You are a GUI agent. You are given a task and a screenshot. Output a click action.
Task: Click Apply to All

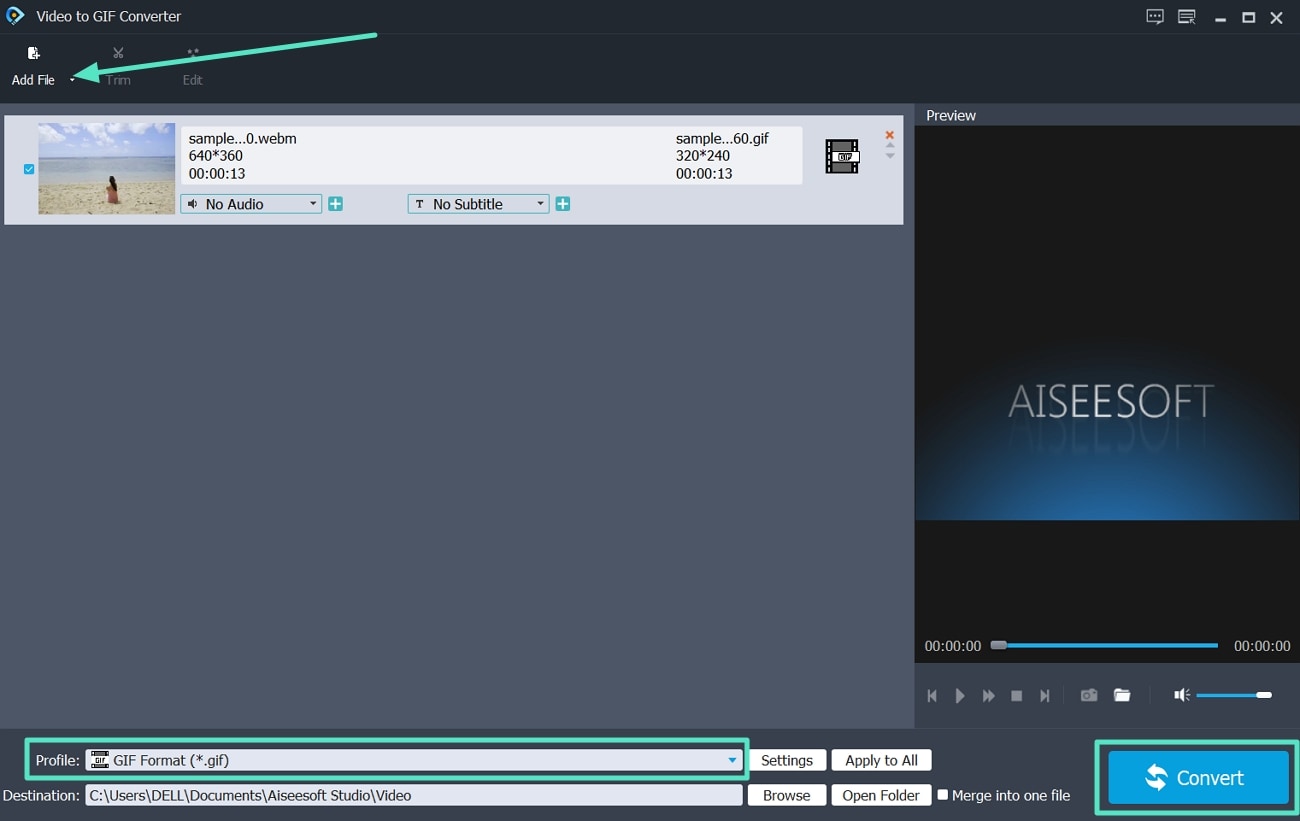tap(881, 760)
